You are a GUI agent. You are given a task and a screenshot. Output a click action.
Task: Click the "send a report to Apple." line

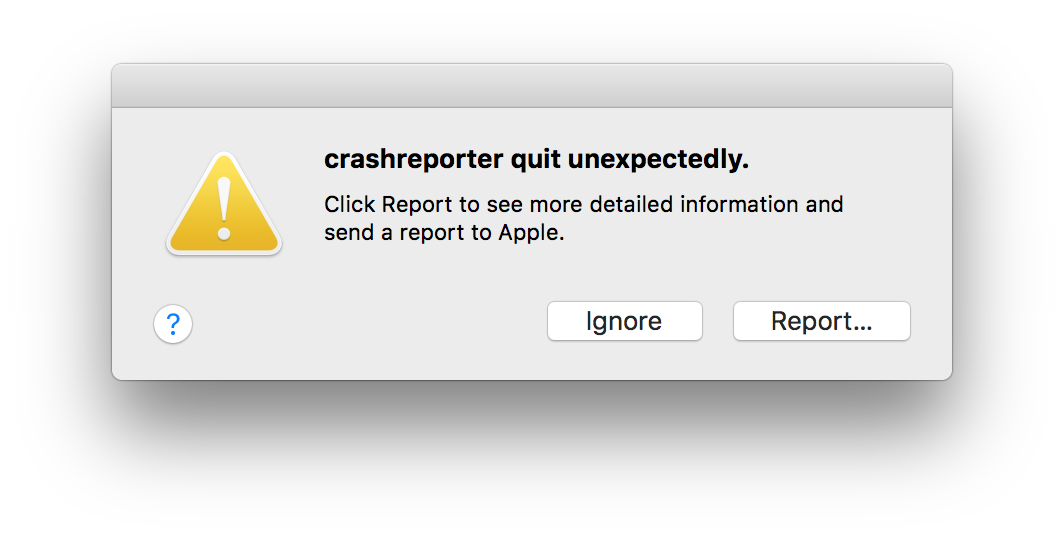(x=444, y=234)
